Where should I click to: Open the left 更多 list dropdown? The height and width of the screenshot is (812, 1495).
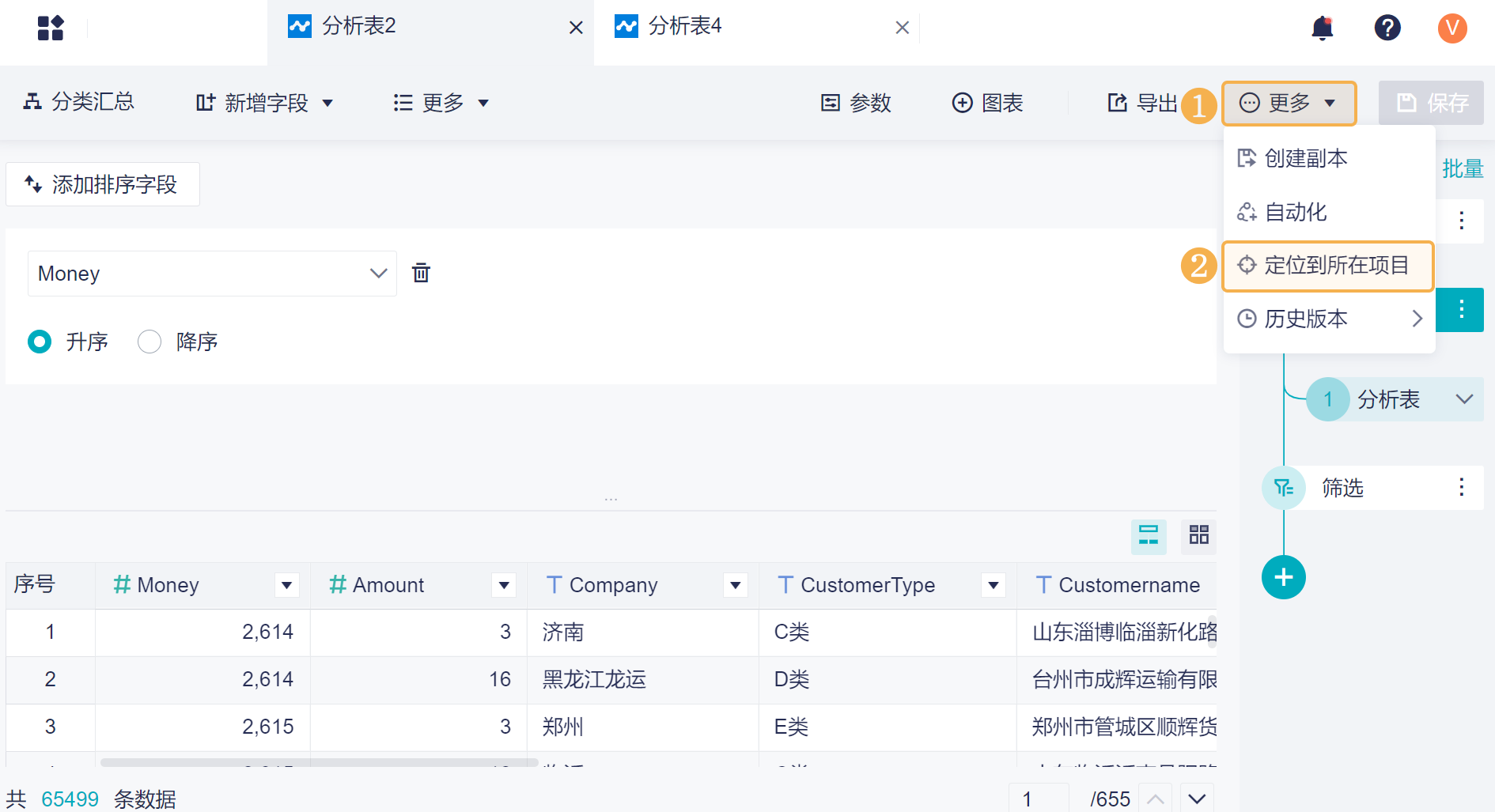click(x=441, y=103)
